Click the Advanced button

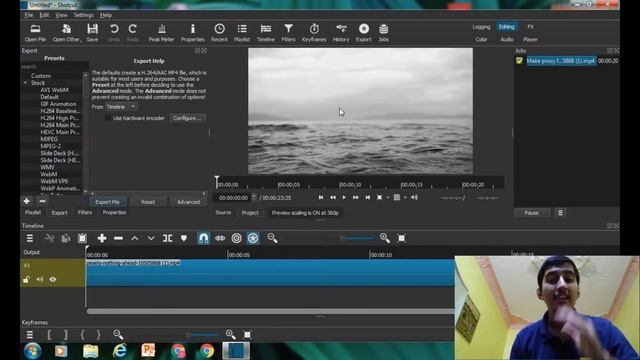[188, 202]
